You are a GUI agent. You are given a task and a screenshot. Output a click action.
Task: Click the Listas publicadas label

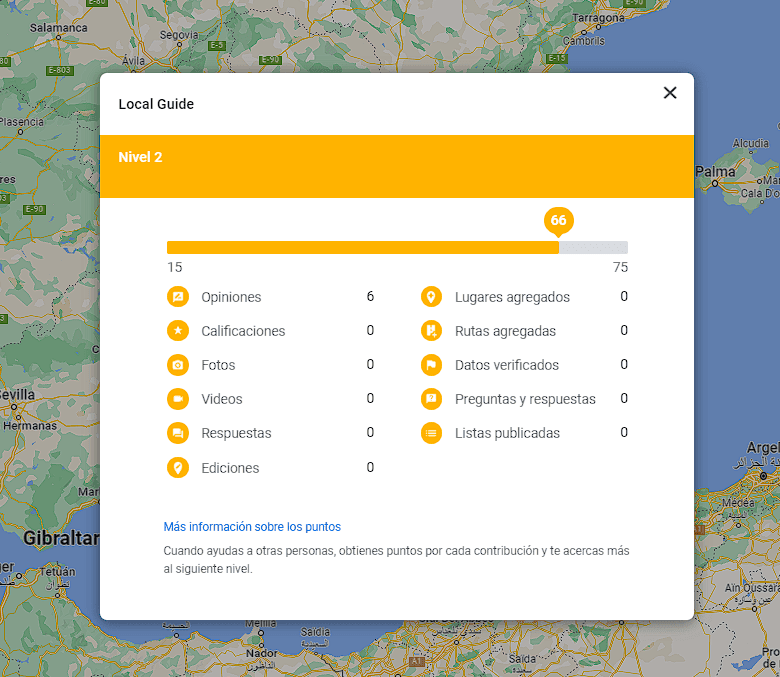pos(507,433)
